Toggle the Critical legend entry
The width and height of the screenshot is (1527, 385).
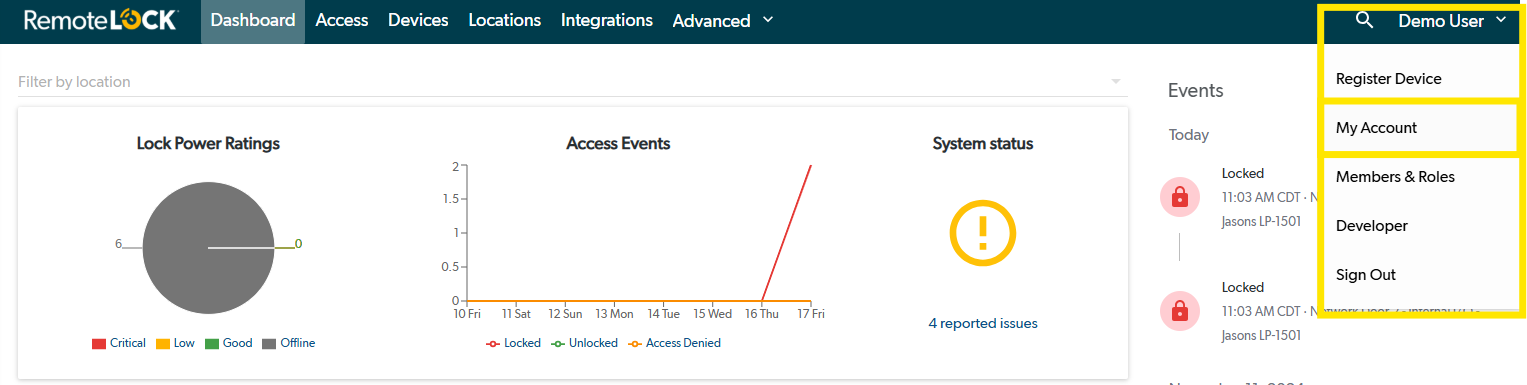pos(119,343)
